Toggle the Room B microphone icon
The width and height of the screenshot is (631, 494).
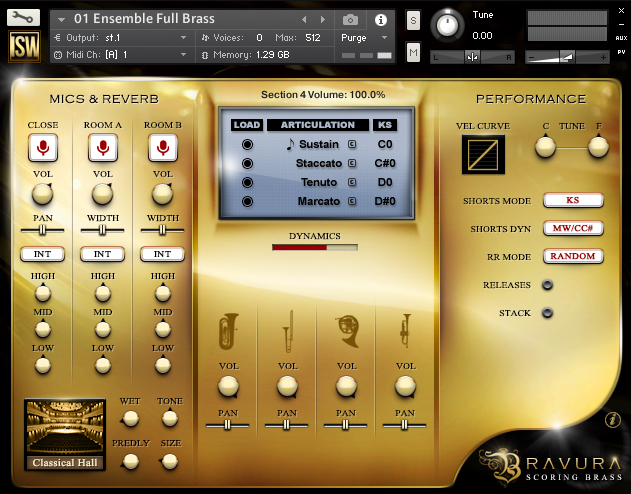[162, 149]
